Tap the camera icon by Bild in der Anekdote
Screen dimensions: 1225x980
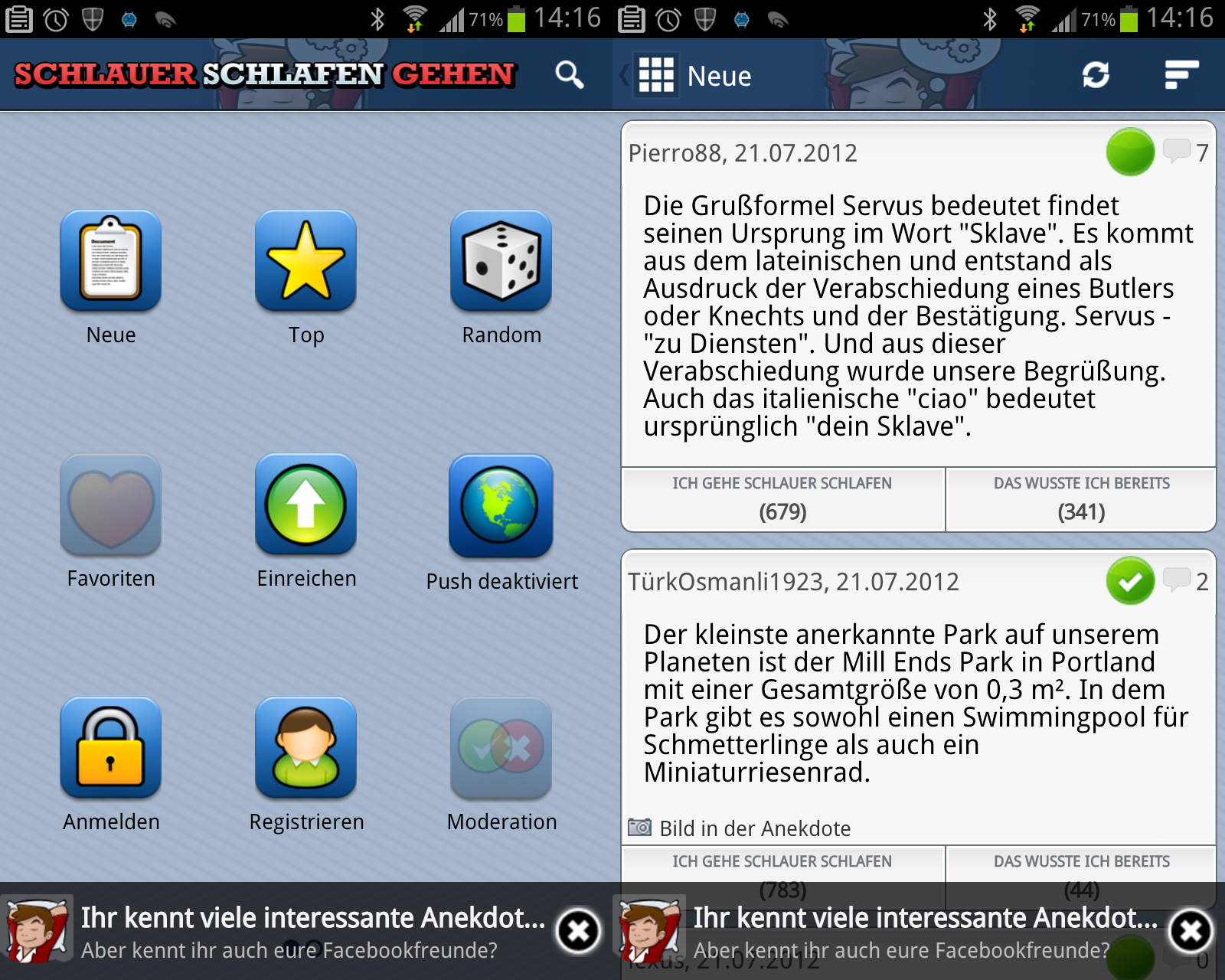pos(639,828)
